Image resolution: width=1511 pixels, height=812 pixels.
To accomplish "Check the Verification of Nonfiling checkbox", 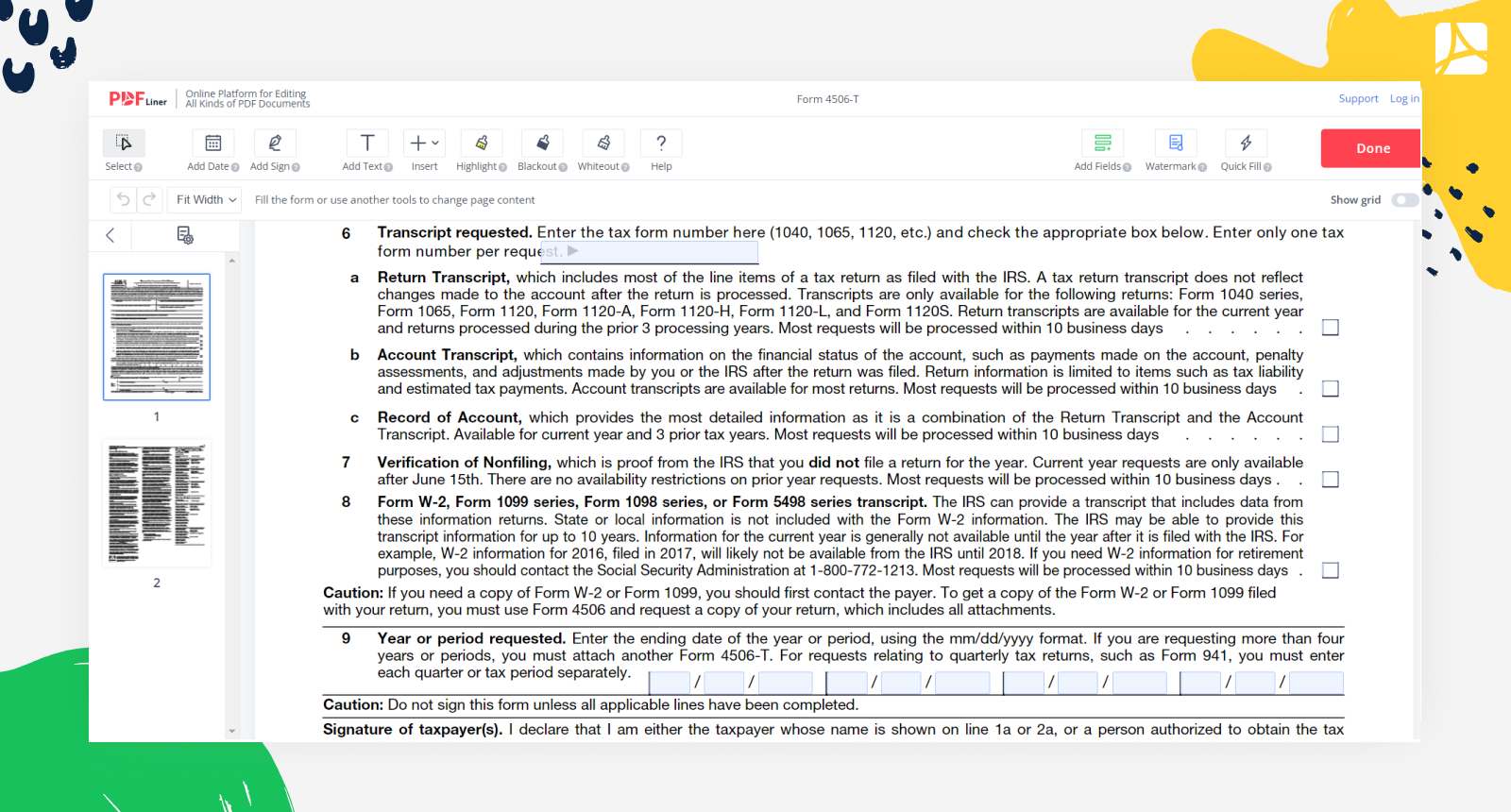I will tap(1331, 480).
